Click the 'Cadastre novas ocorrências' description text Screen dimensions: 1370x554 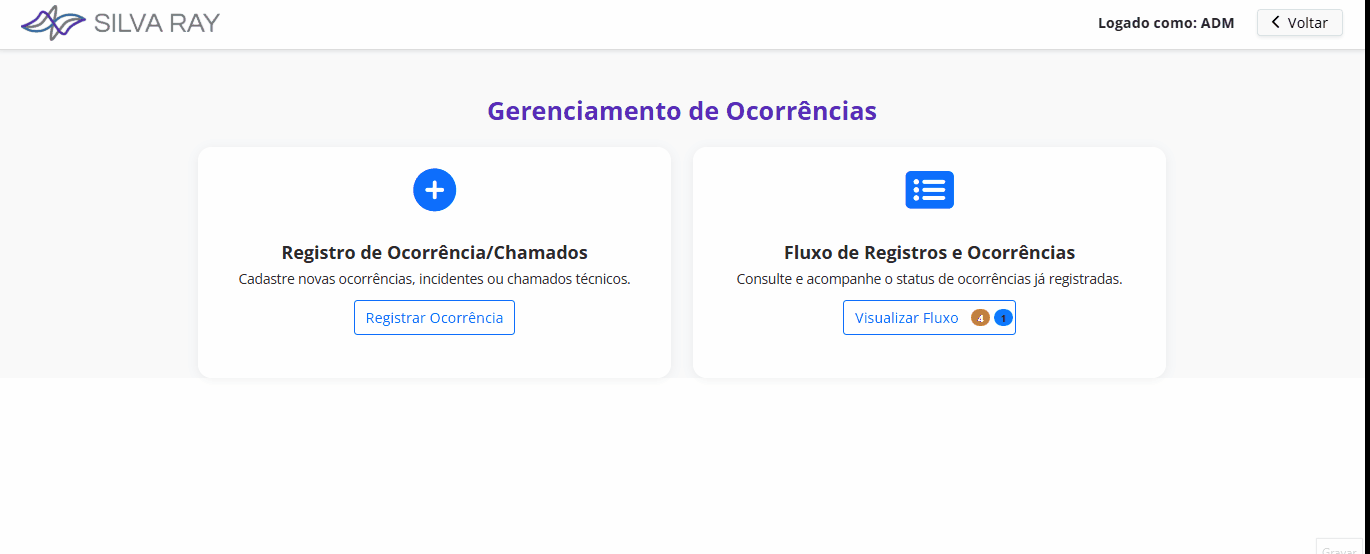tap(434, 279)
